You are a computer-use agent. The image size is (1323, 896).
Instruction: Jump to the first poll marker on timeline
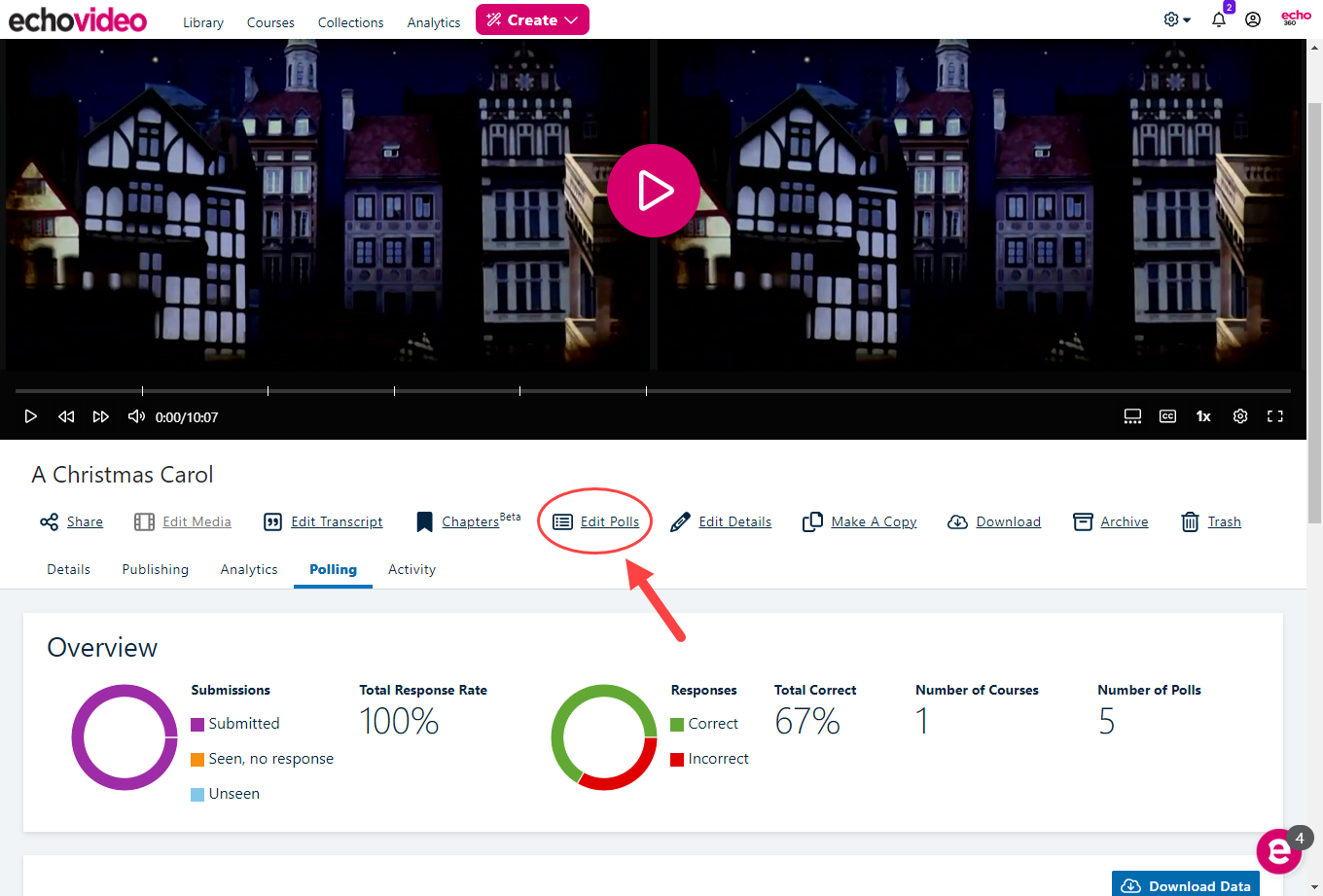(x=142, y=391)
